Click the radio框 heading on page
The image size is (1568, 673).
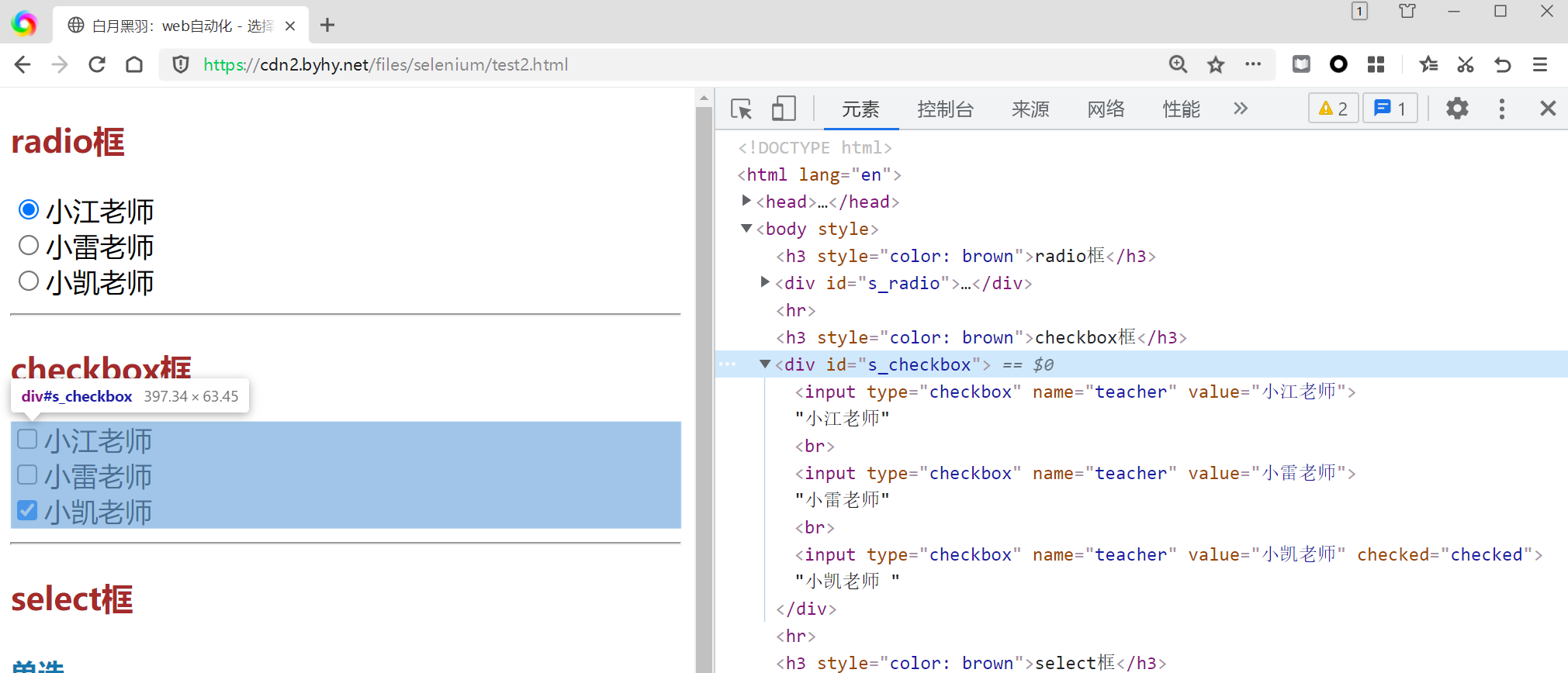pos(68,142)
